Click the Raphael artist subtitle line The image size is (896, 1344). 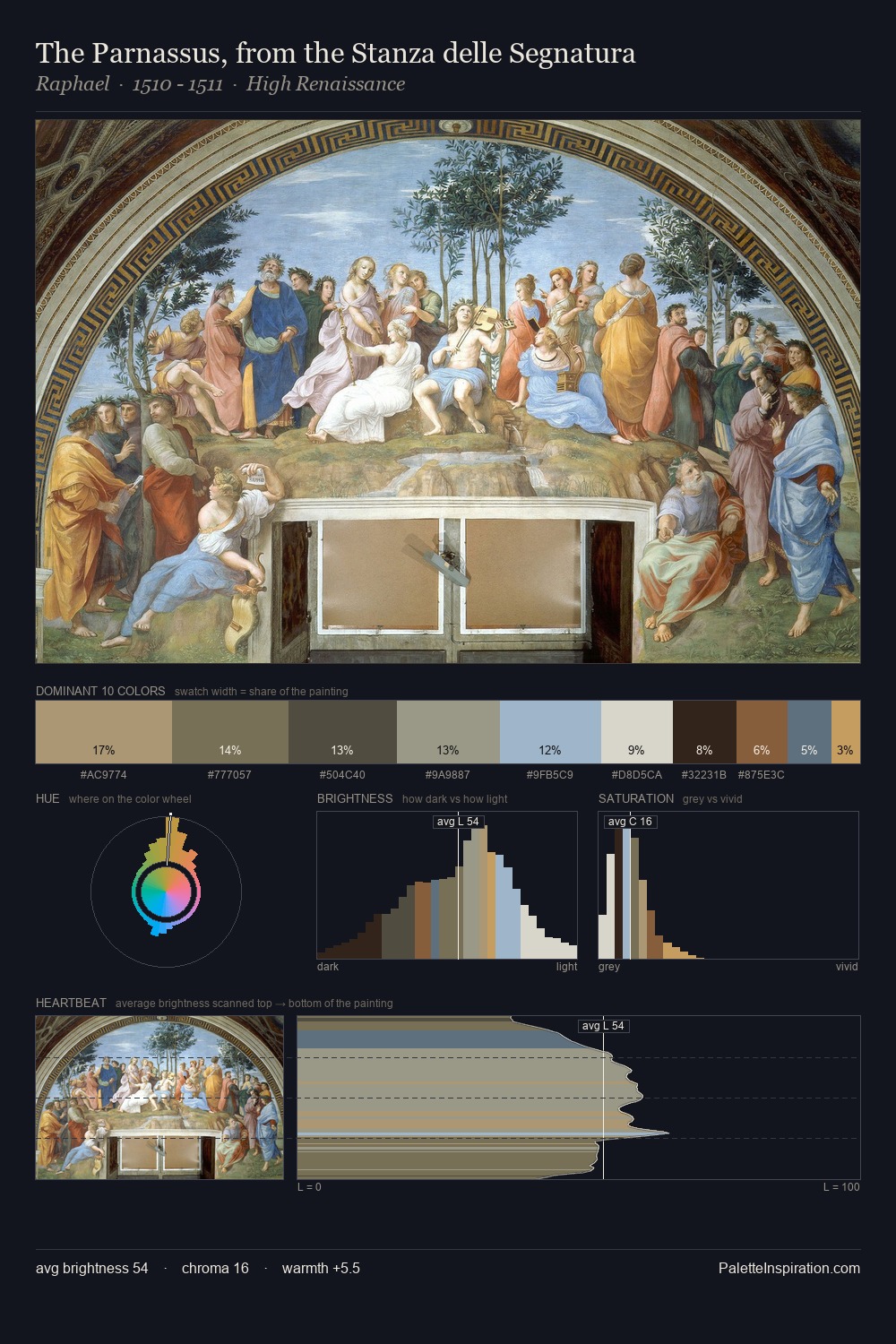pos(220,84)
